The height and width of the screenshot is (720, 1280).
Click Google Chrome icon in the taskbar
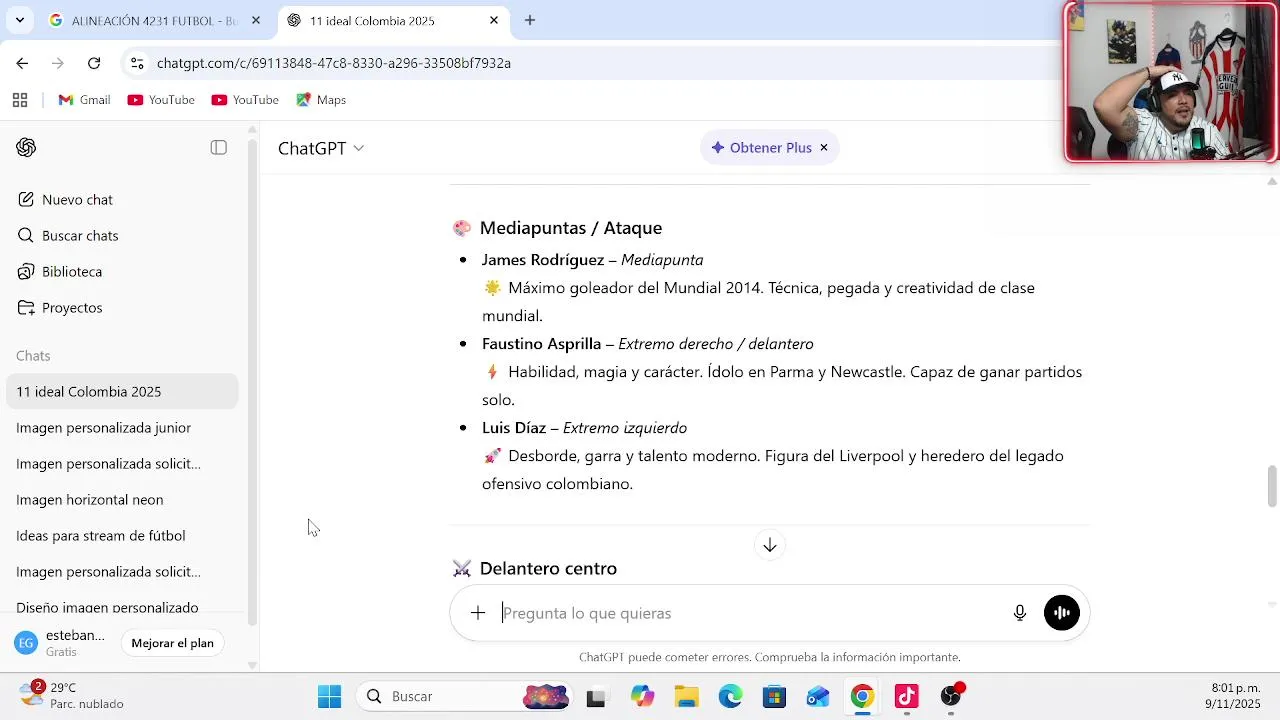pyautogui.click(x=862, y=696)
